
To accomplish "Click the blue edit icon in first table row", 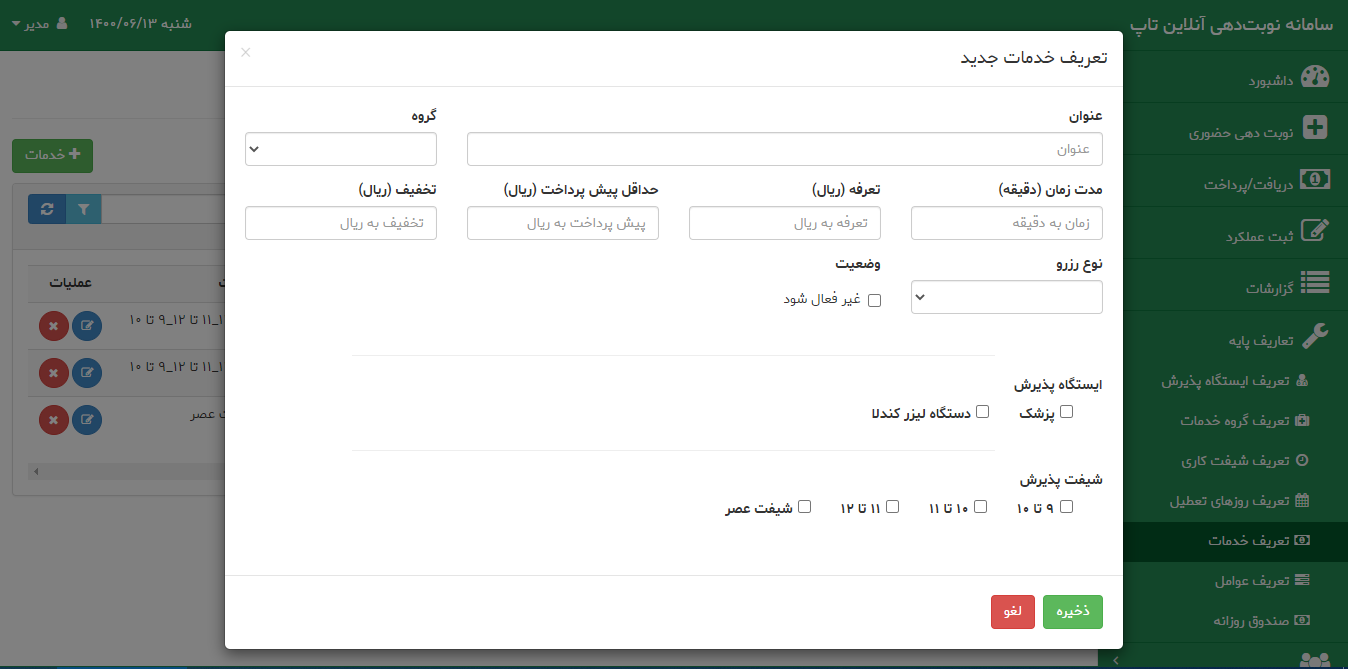I will click(x=87, y=326).
